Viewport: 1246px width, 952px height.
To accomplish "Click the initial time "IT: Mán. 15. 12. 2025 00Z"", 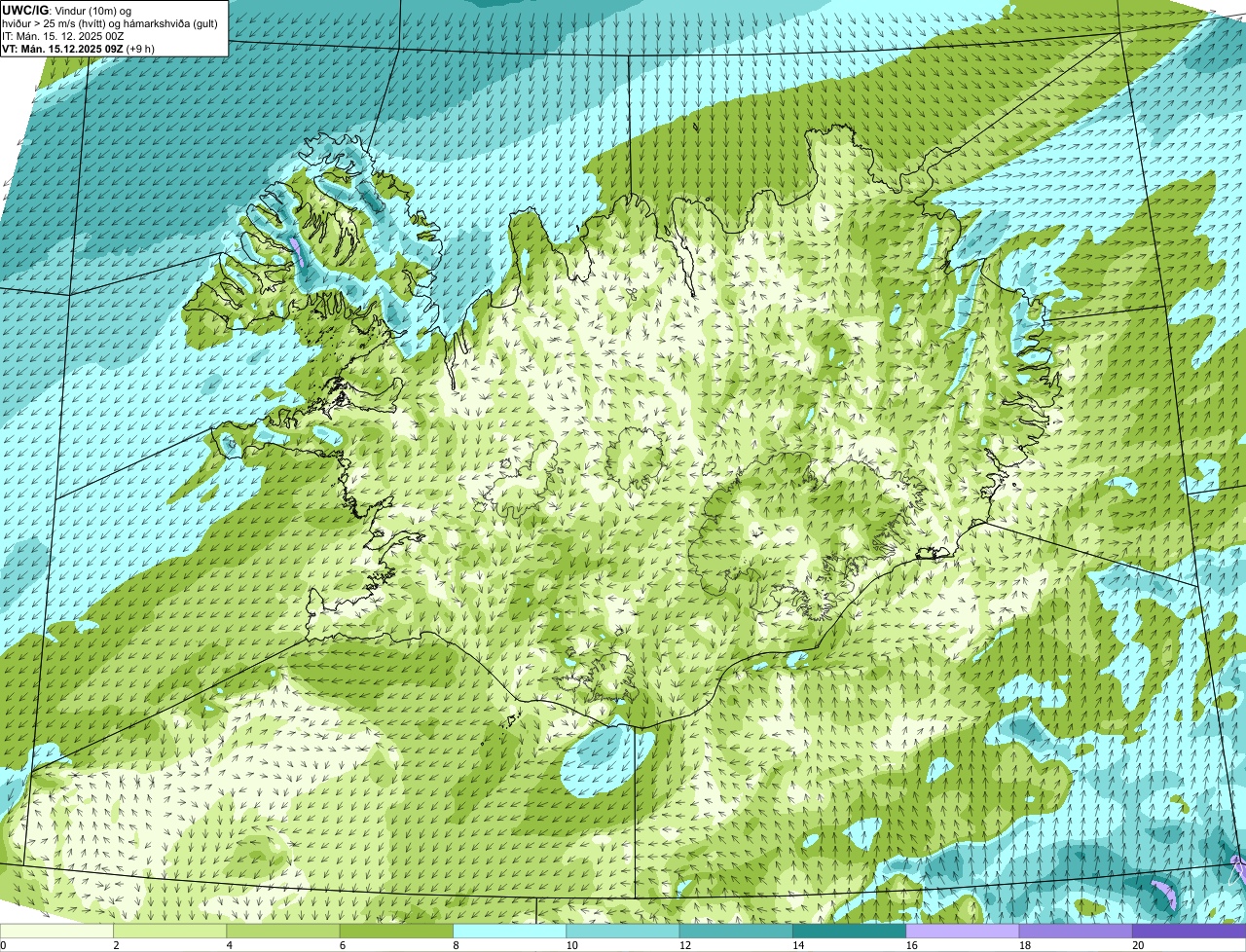I will pyautogui.click(x=63, y=36).
